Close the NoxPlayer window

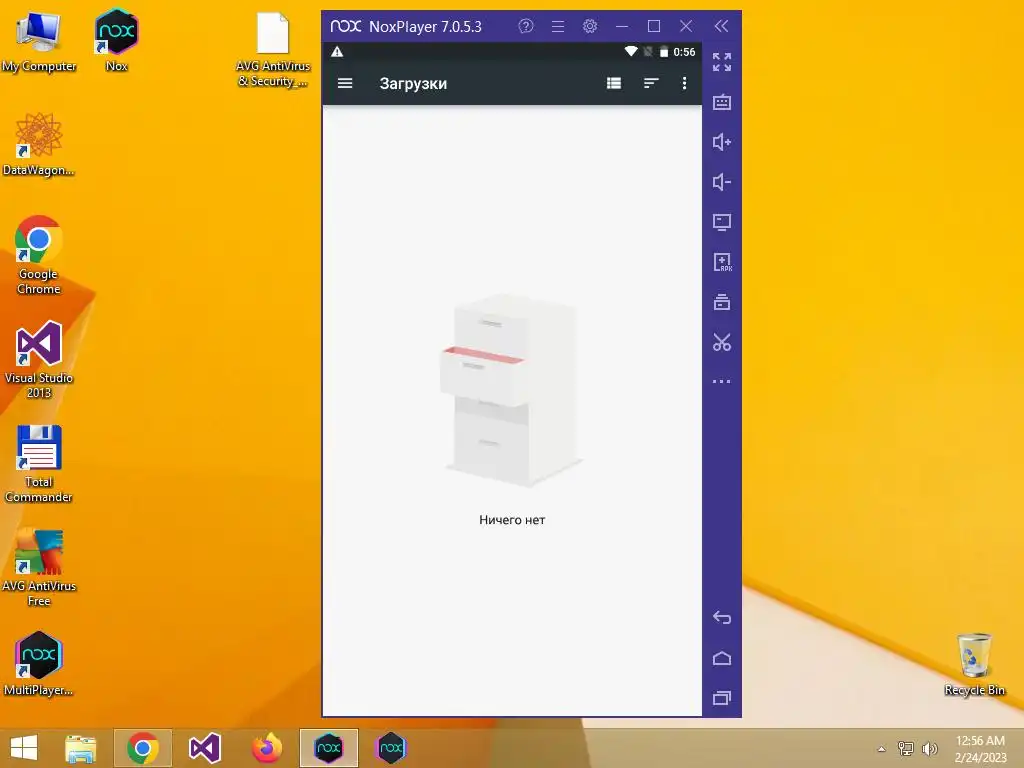686,26
